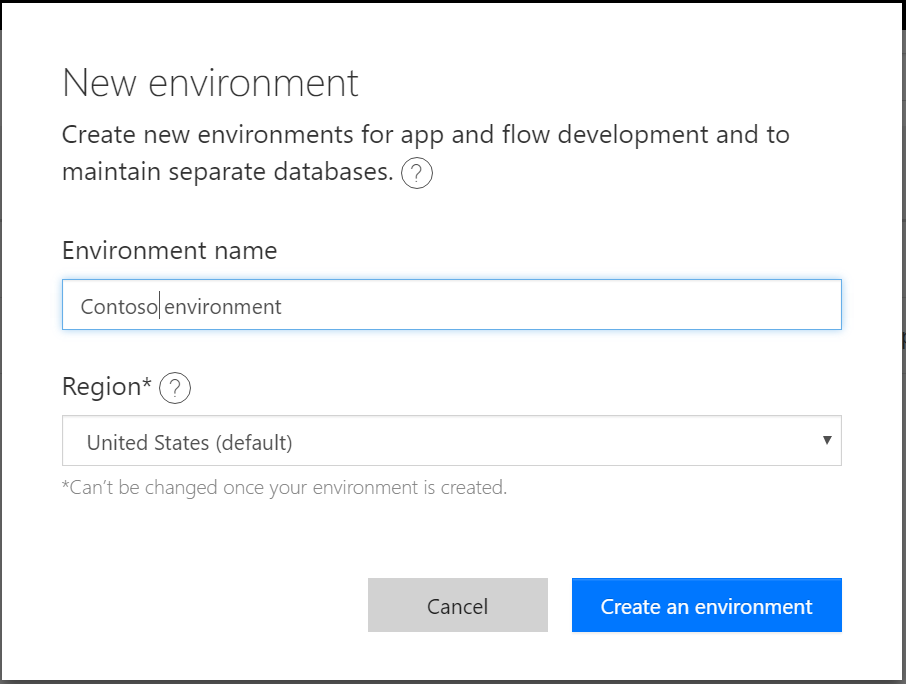Click the "Can't be changed" note text
Image resolution: width=906 pixels, height=684 pixels.
point(284,489)
